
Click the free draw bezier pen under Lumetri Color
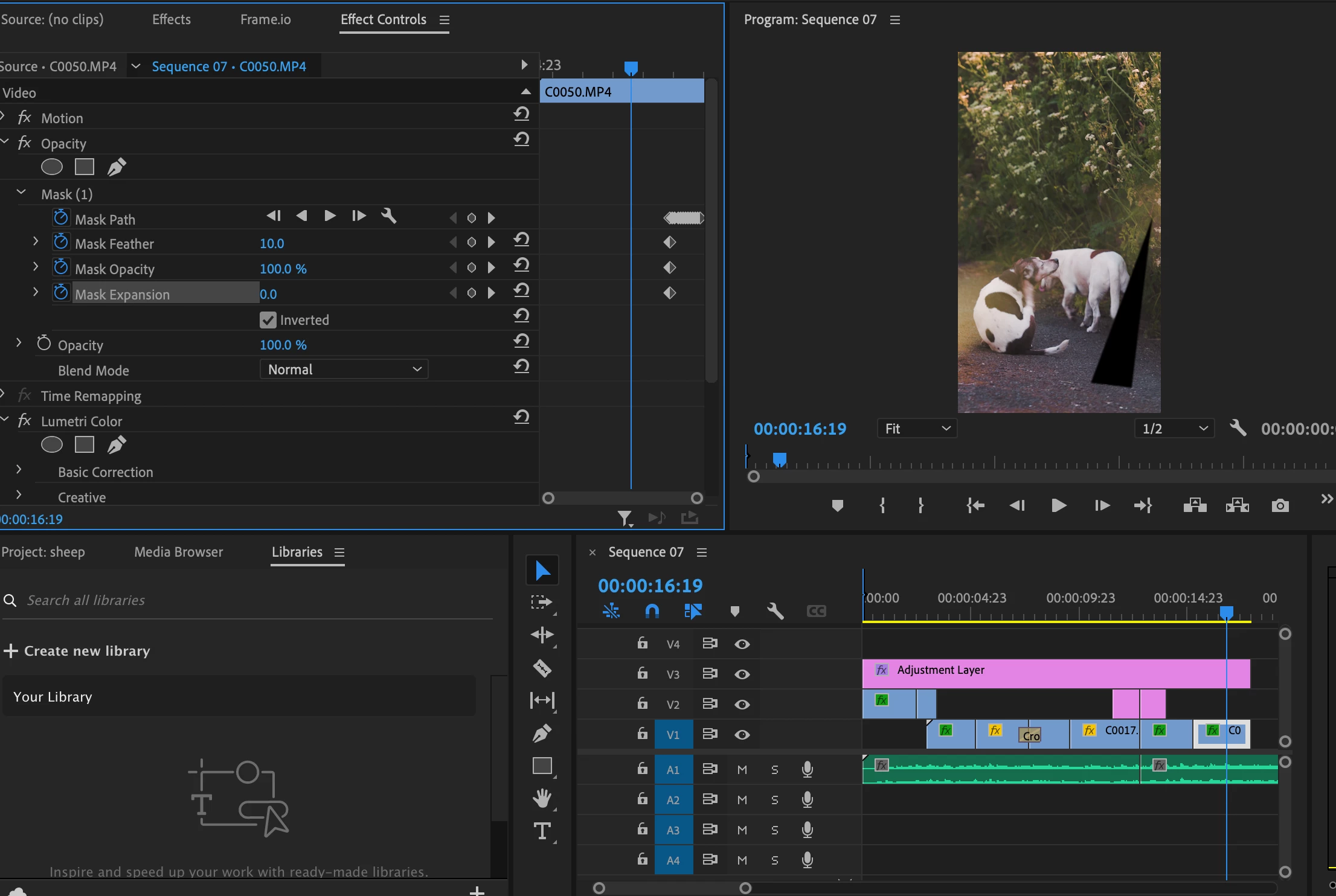click(117, 445)
